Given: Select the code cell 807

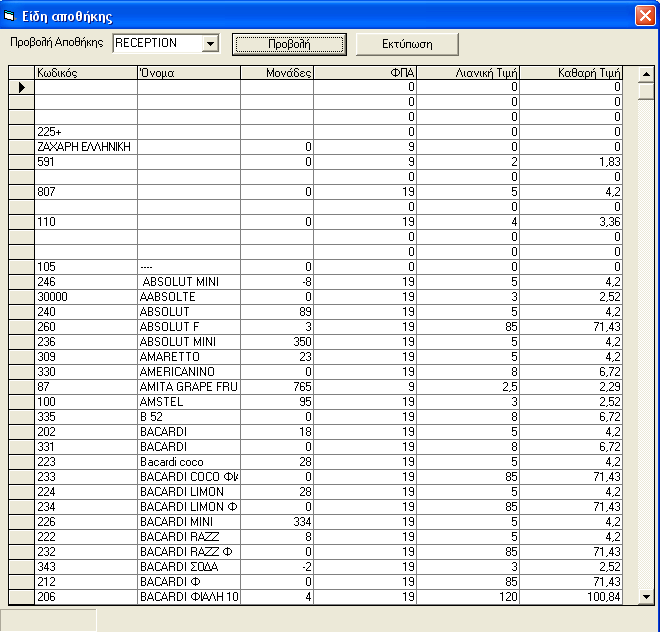Looking at the screenshot, I should (x=86, y=192).
